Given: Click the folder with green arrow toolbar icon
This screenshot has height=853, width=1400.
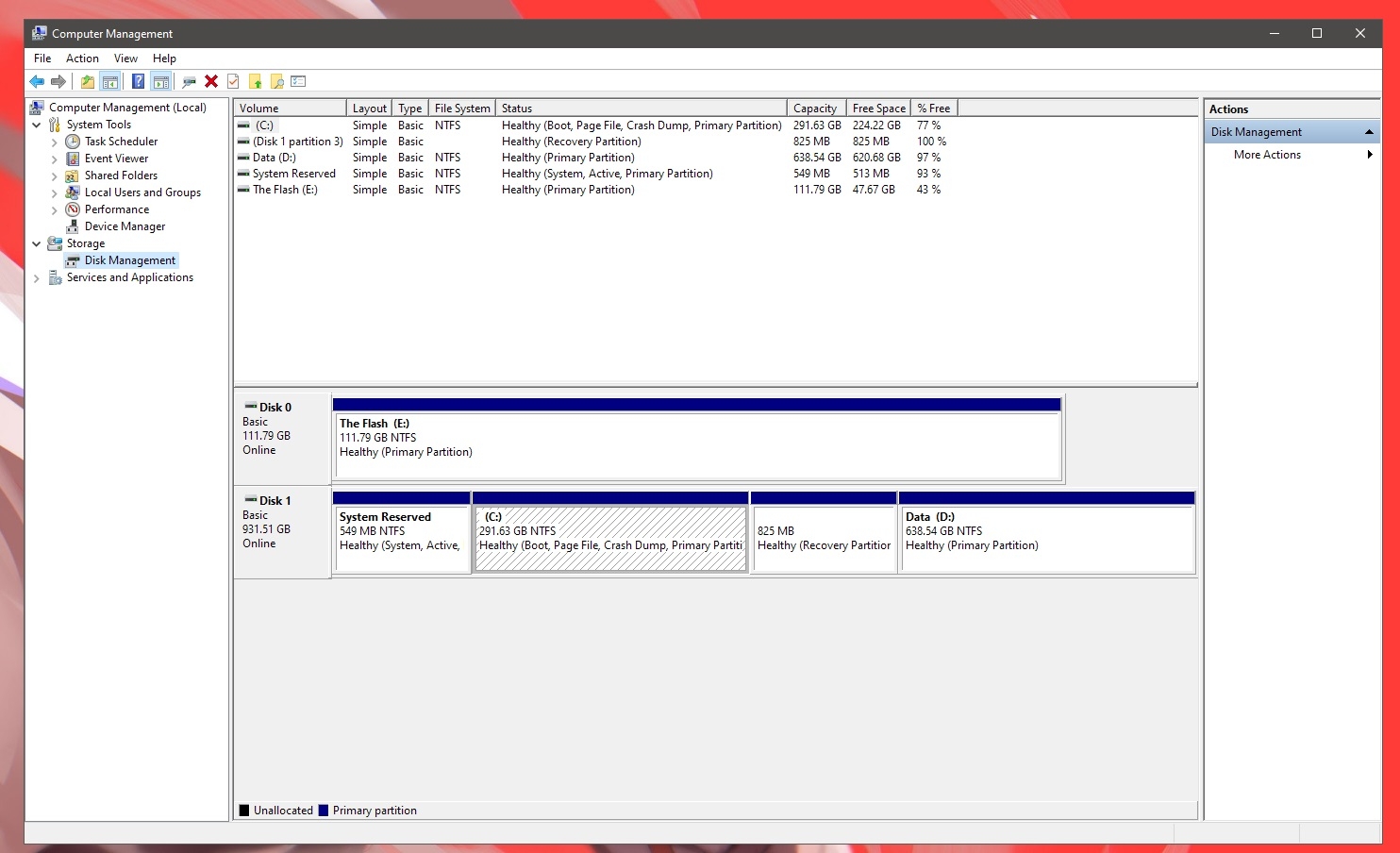Looking at the screenshot, I should pyautogui.click(x=87, y=81).
